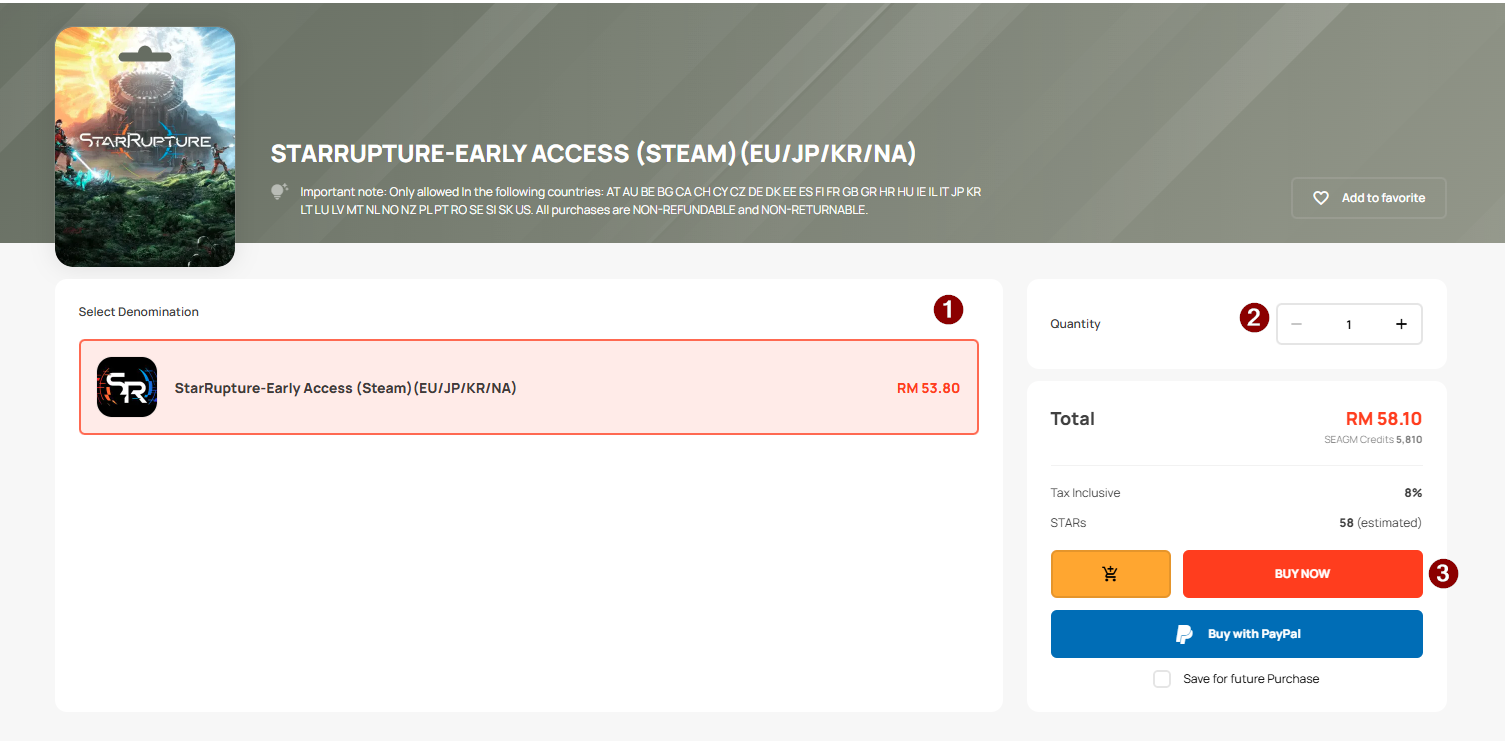Click the lightbulb icon beside Important note

tap(279, 190)
